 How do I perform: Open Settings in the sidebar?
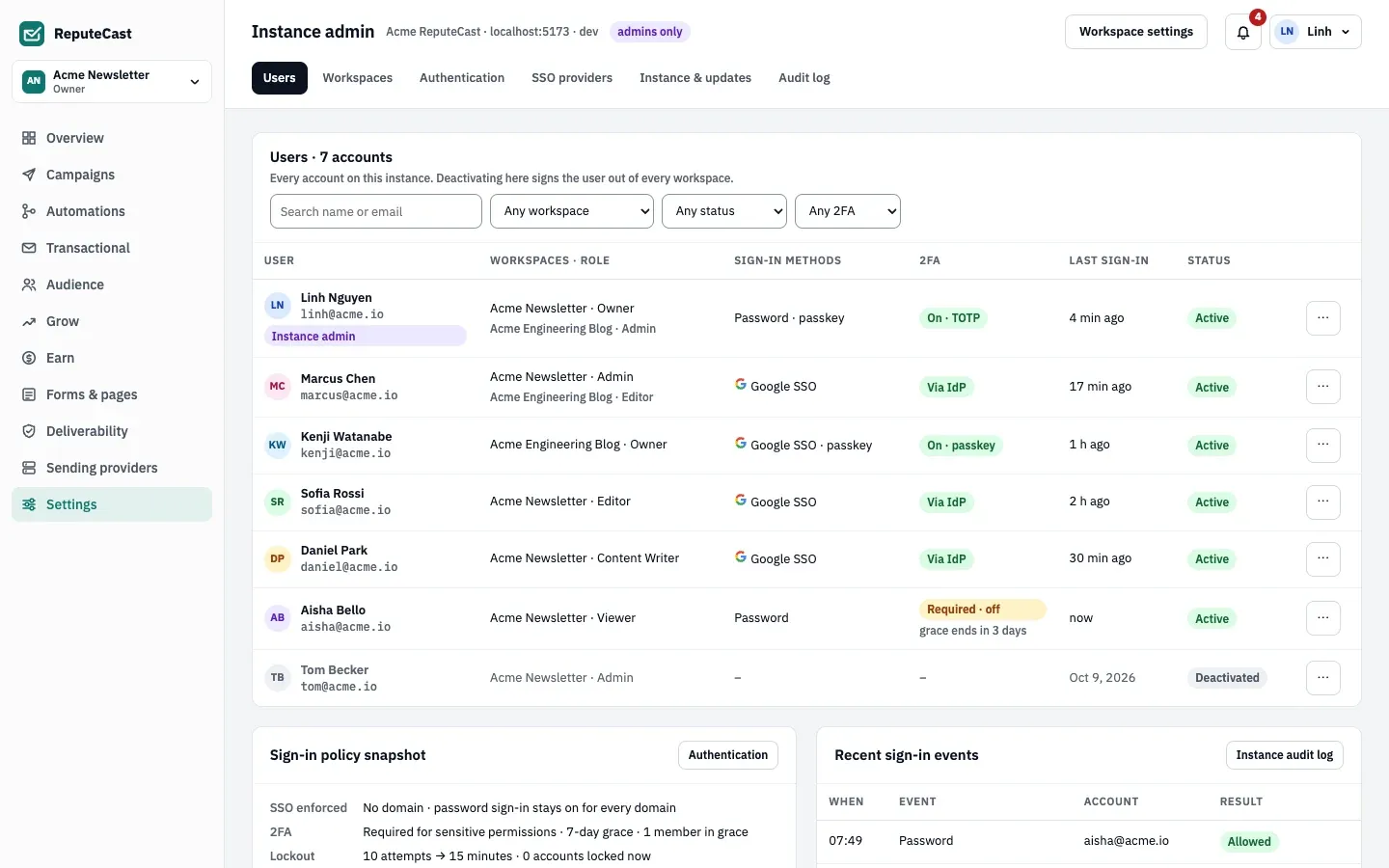112,504
